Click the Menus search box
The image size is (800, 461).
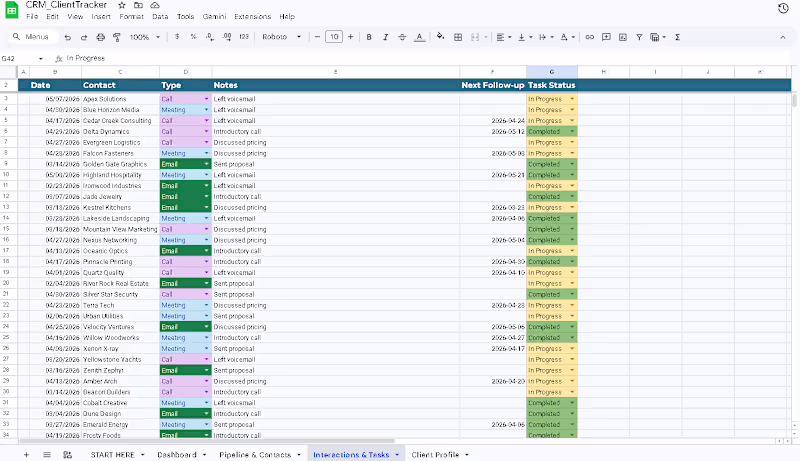click(32, 37)
